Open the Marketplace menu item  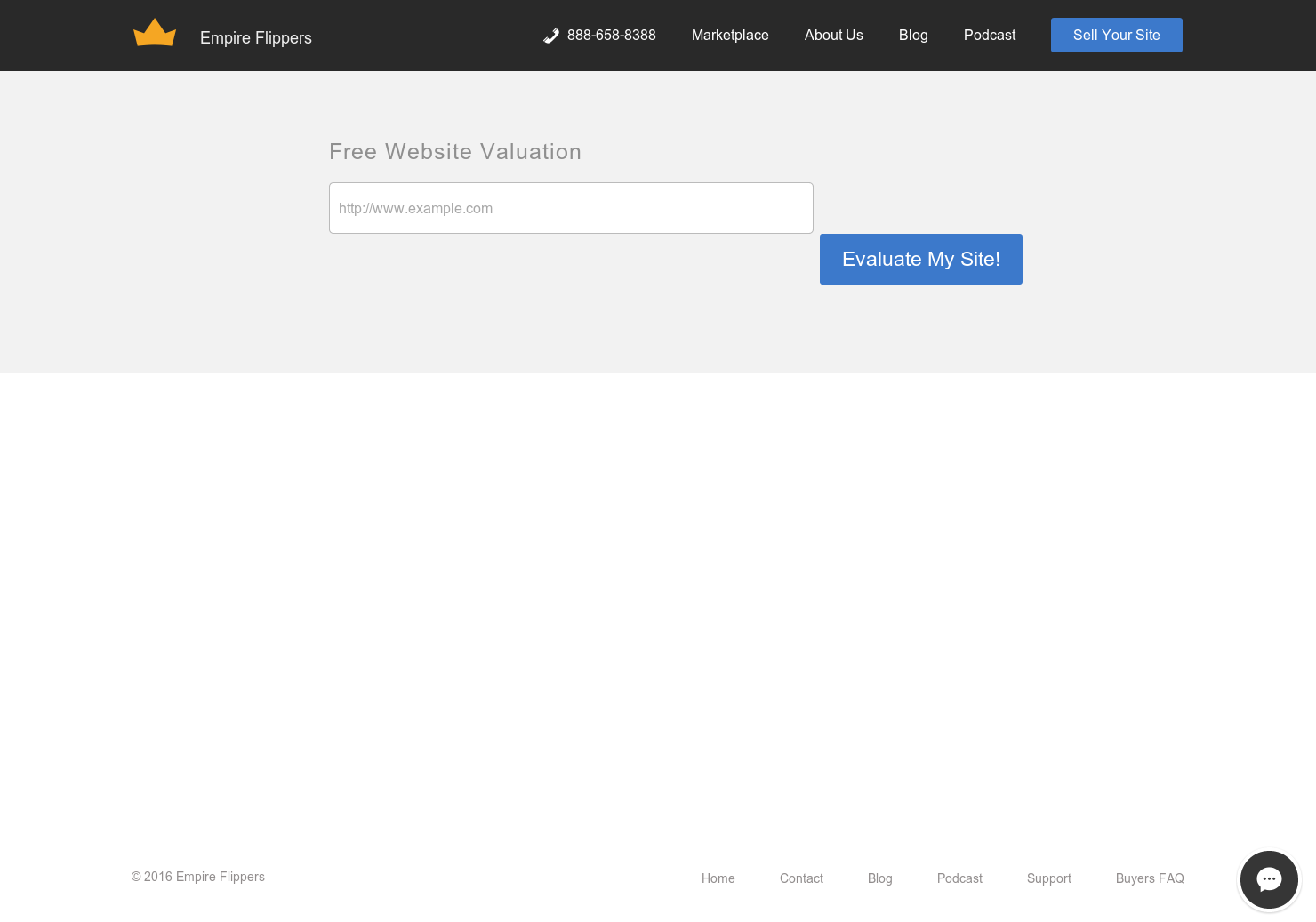tap(730, 36)
